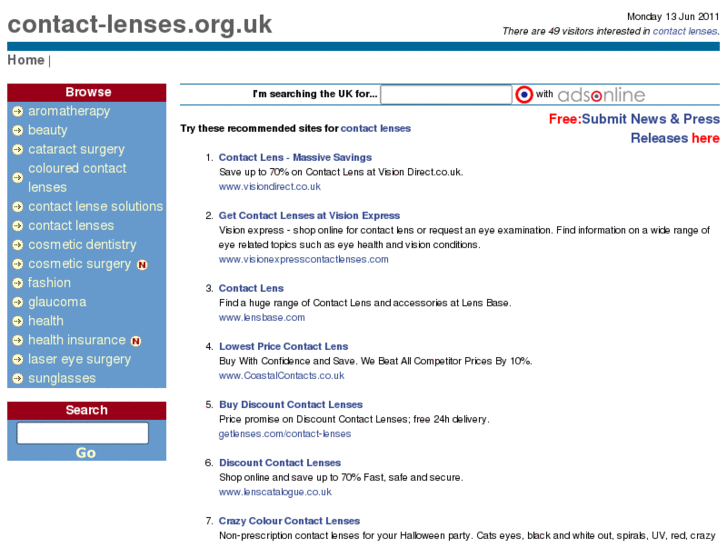Browse the glaucoma category

click(57, 302)
